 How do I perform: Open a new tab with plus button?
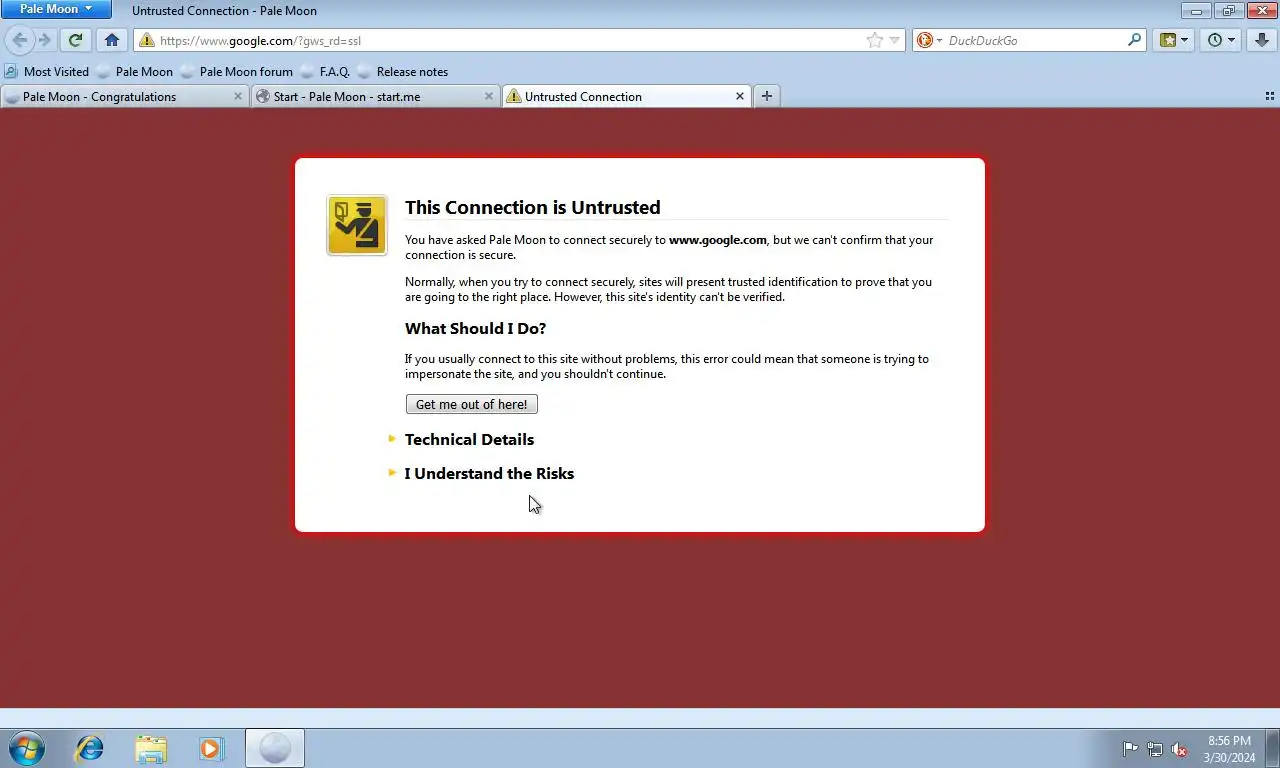click(766, 96)
